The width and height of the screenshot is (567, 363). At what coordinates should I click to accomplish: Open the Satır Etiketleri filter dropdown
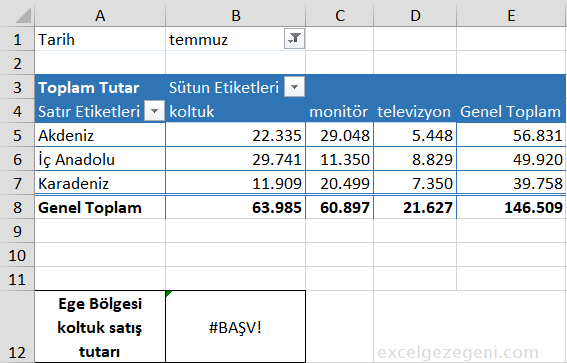click(x=154, y=111)
